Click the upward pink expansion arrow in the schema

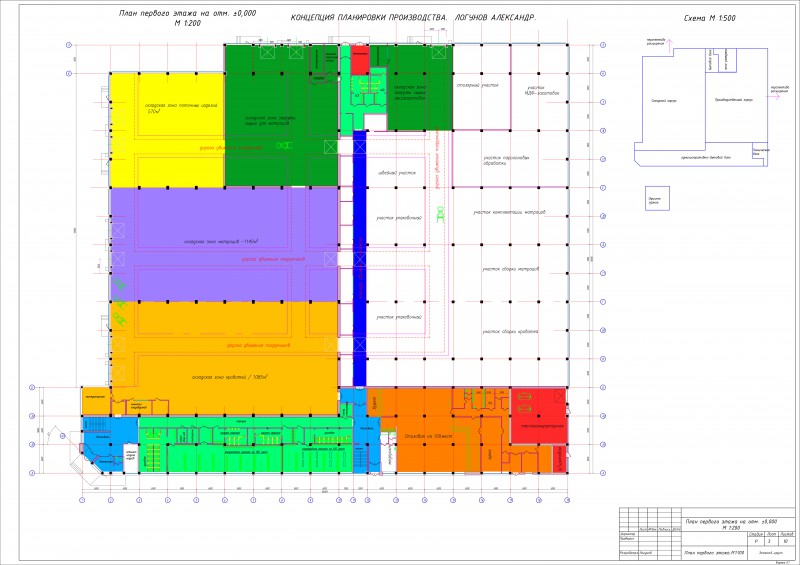669,45
